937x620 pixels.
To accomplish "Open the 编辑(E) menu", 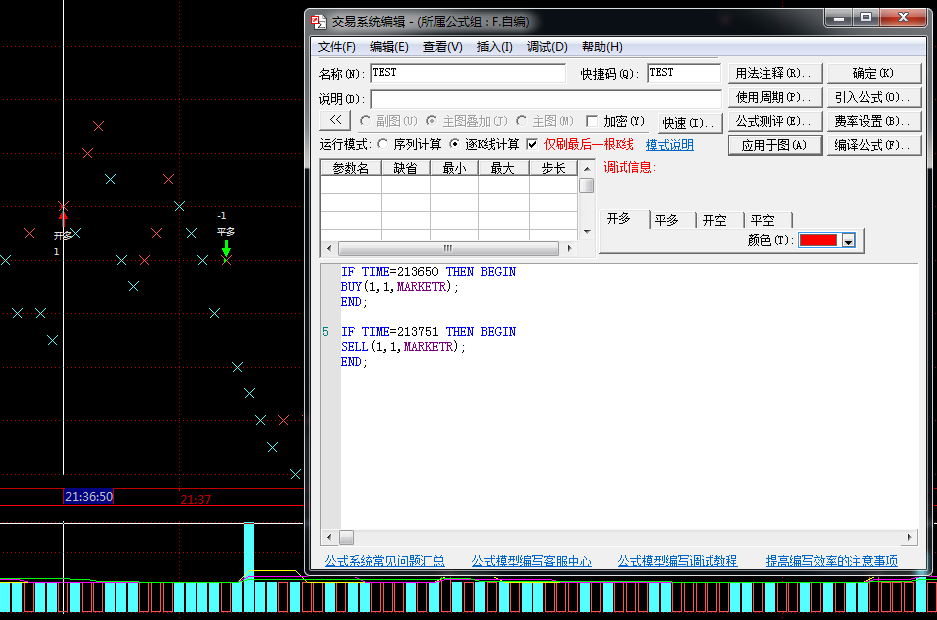I will [389, 47].
